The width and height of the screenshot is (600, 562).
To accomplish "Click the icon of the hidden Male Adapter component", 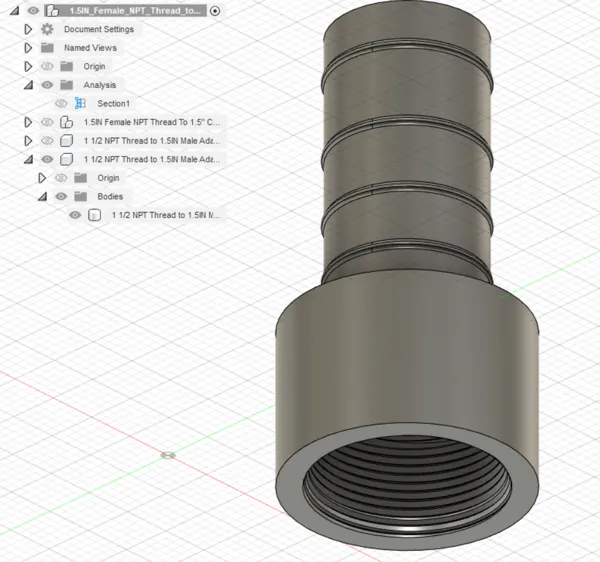I will click(67, 141).
